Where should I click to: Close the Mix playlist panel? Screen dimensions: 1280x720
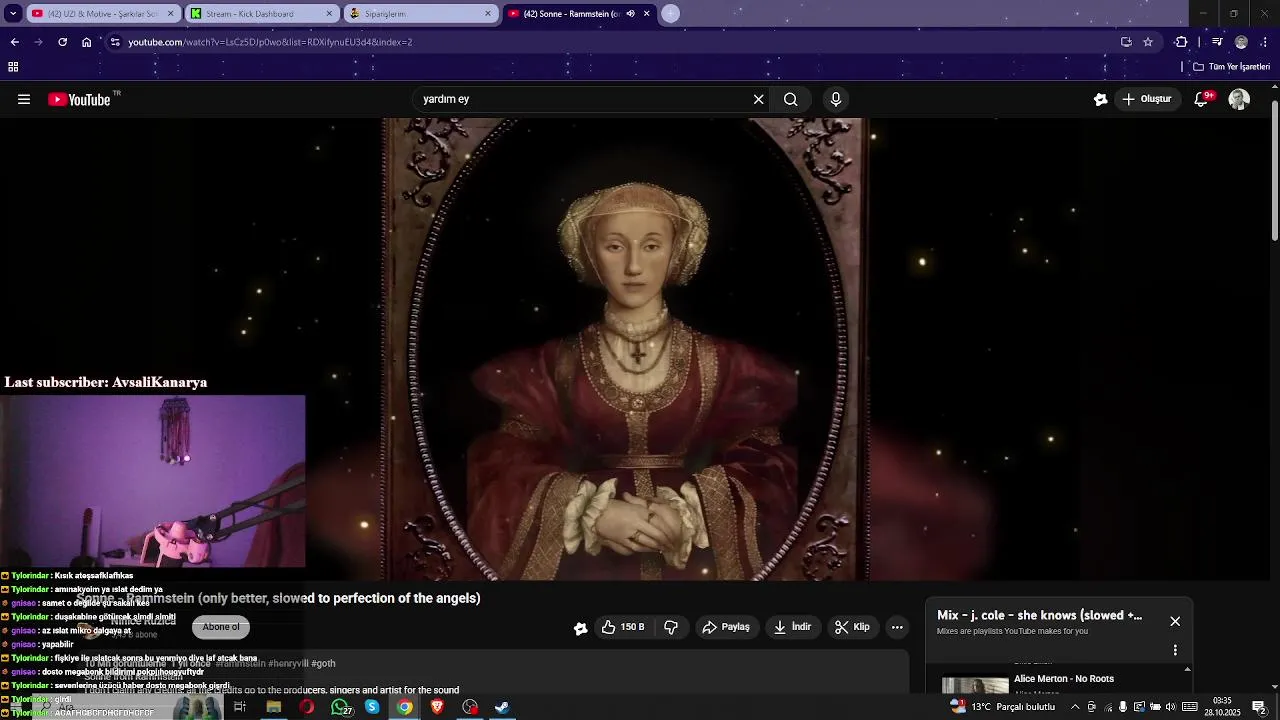tap(1175, 621)
